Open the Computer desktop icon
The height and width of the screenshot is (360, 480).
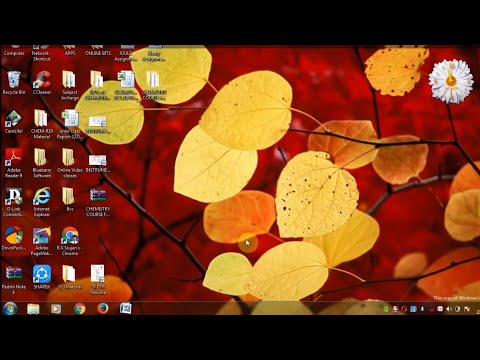[14, 51]
